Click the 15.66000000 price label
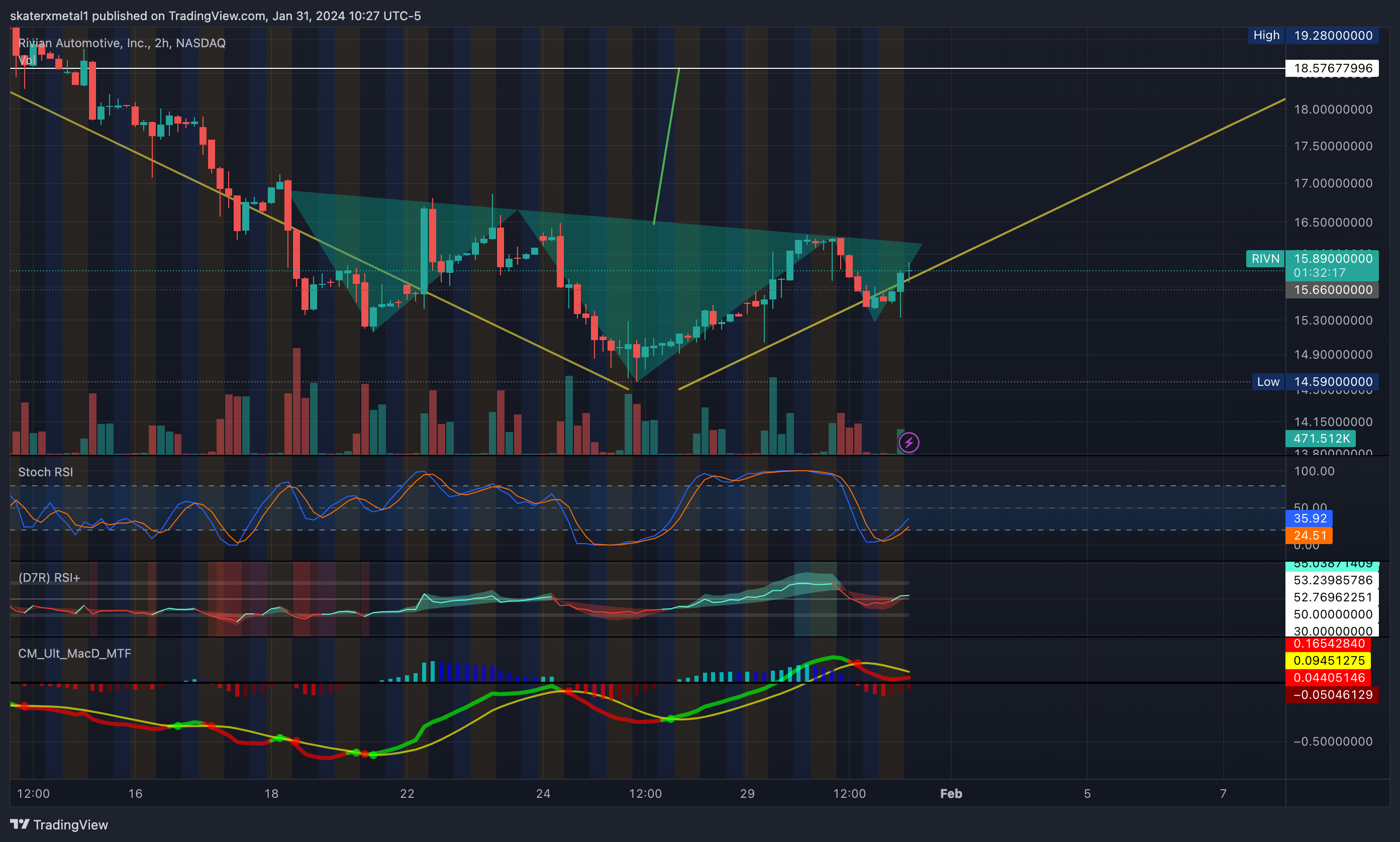 (1333, 290)
